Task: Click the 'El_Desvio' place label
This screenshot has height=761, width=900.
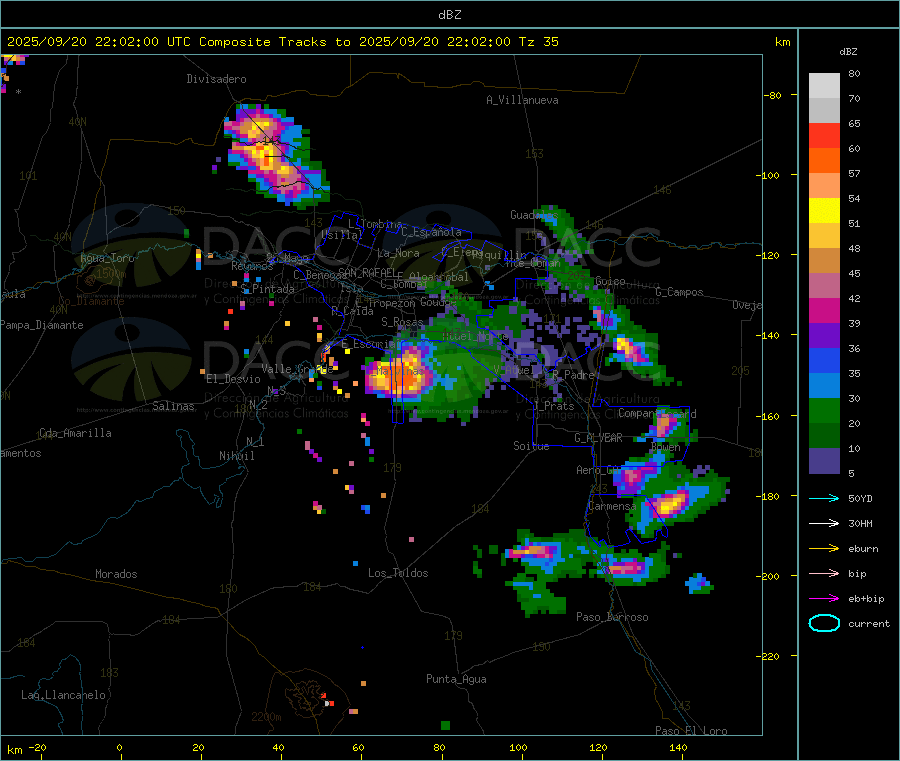Action: (x=234, y=379)
